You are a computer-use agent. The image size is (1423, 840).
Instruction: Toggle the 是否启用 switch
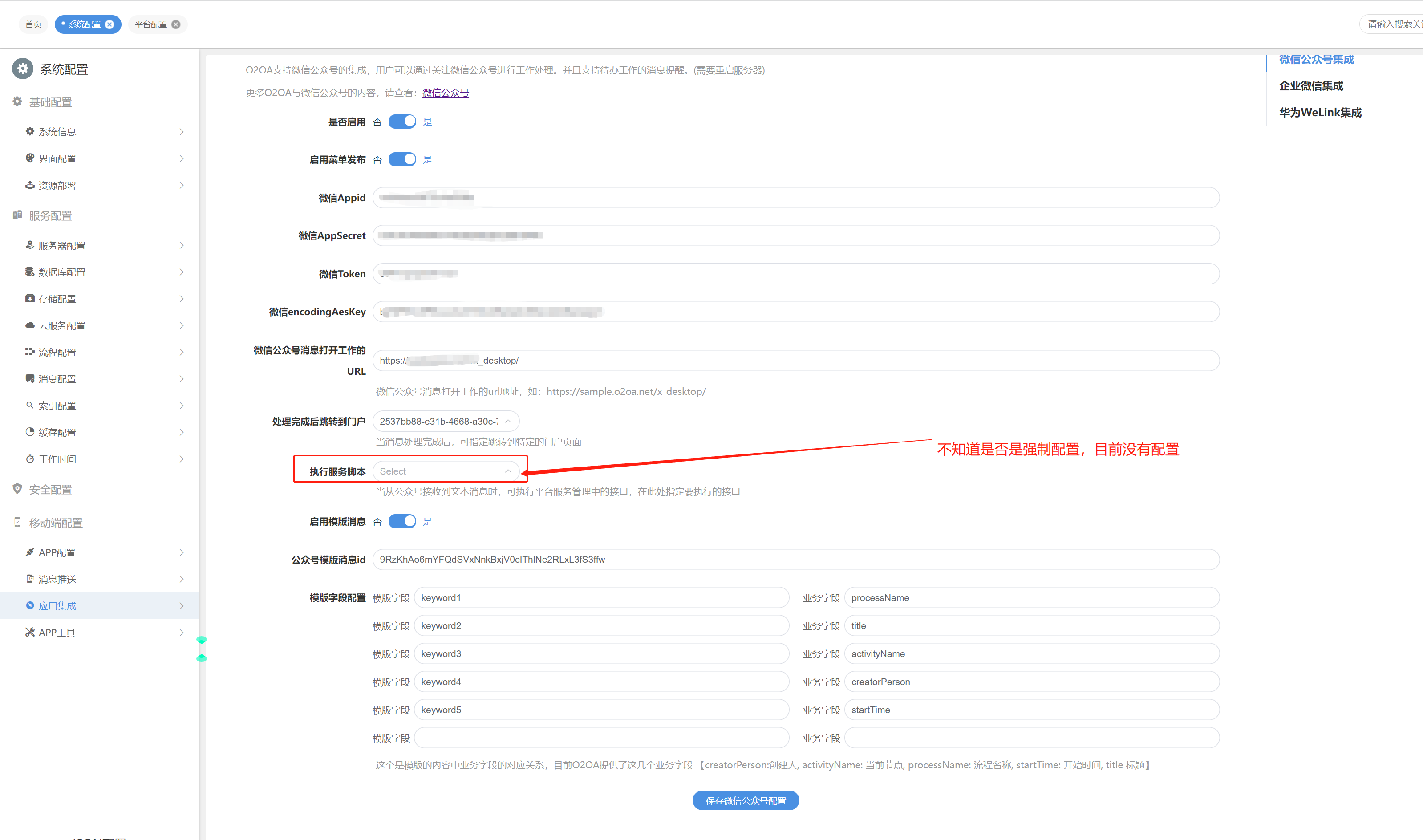click(x=402, y=122)
